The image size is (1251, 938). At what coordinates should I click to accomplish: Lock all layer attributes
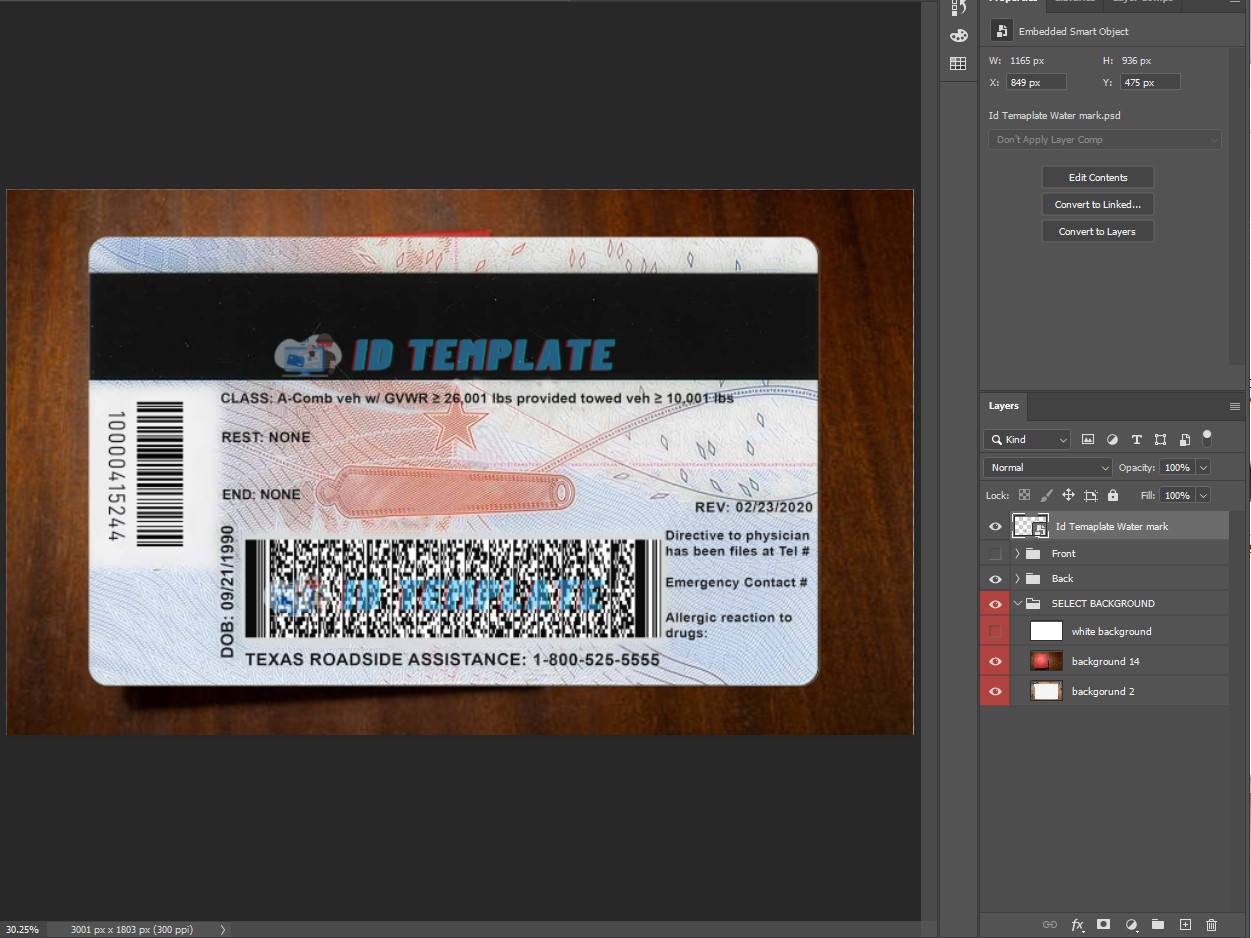[1113, 495]
